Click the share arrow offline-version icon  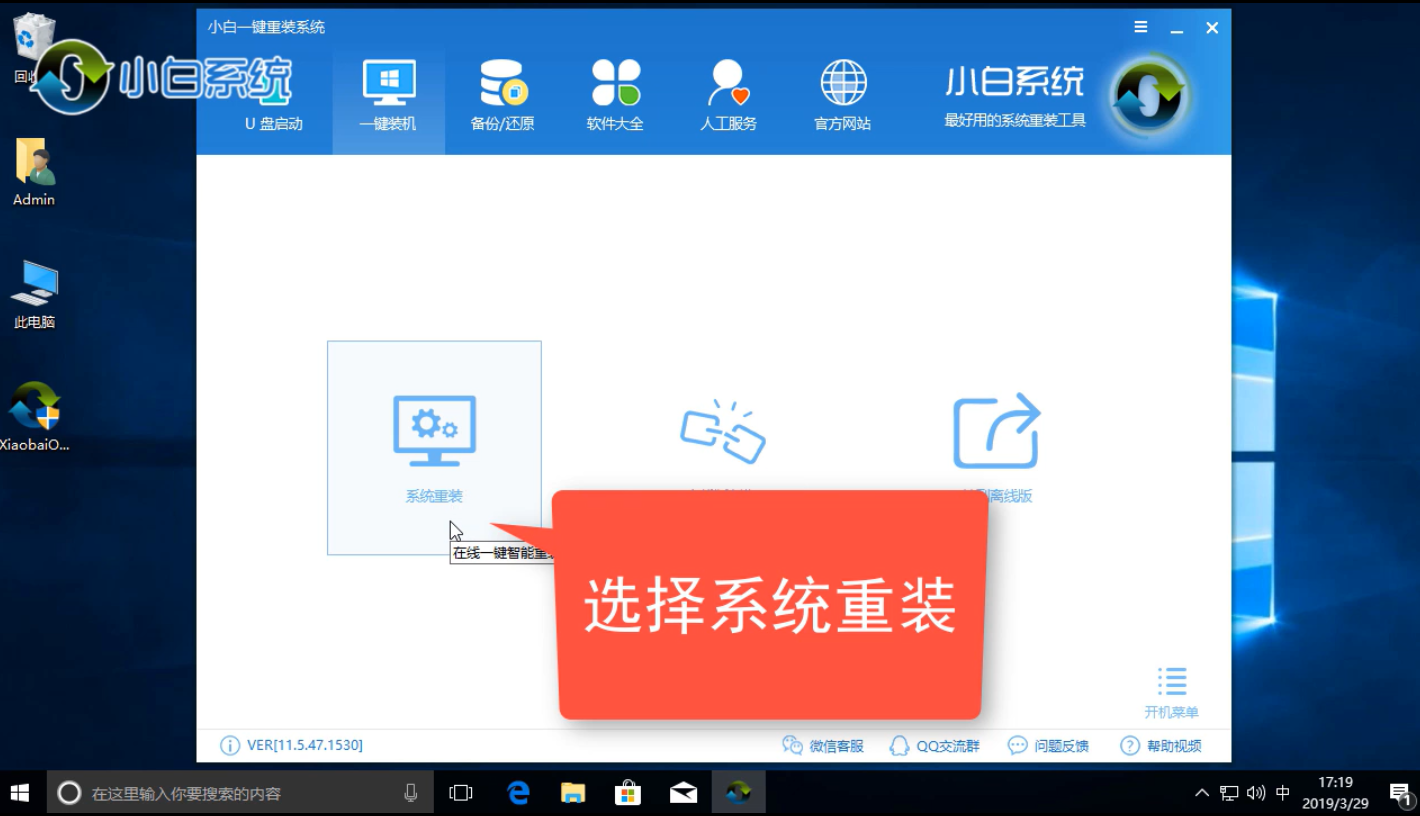click(997, 431)
